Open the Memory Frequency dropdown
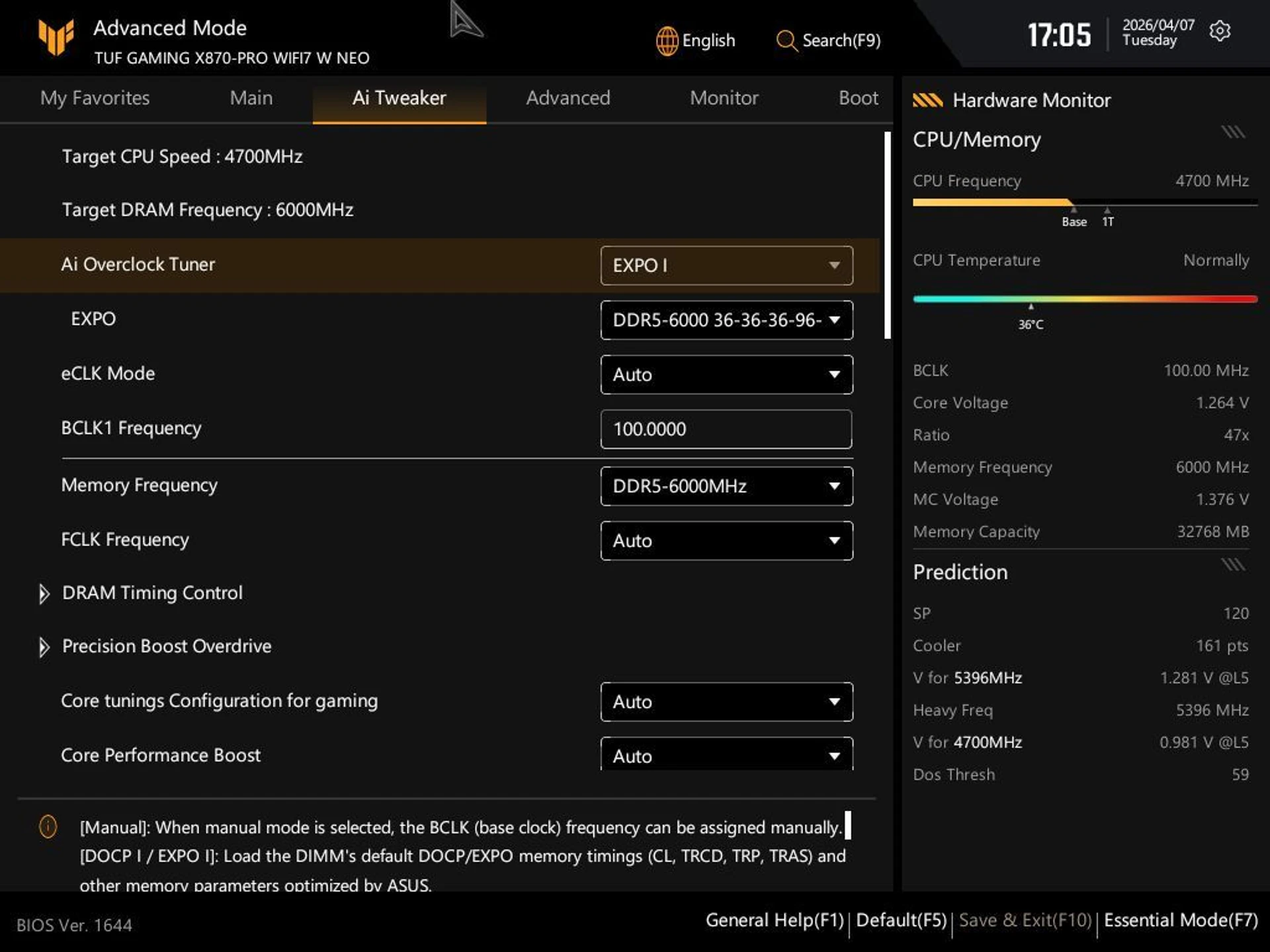 point(726,486)
